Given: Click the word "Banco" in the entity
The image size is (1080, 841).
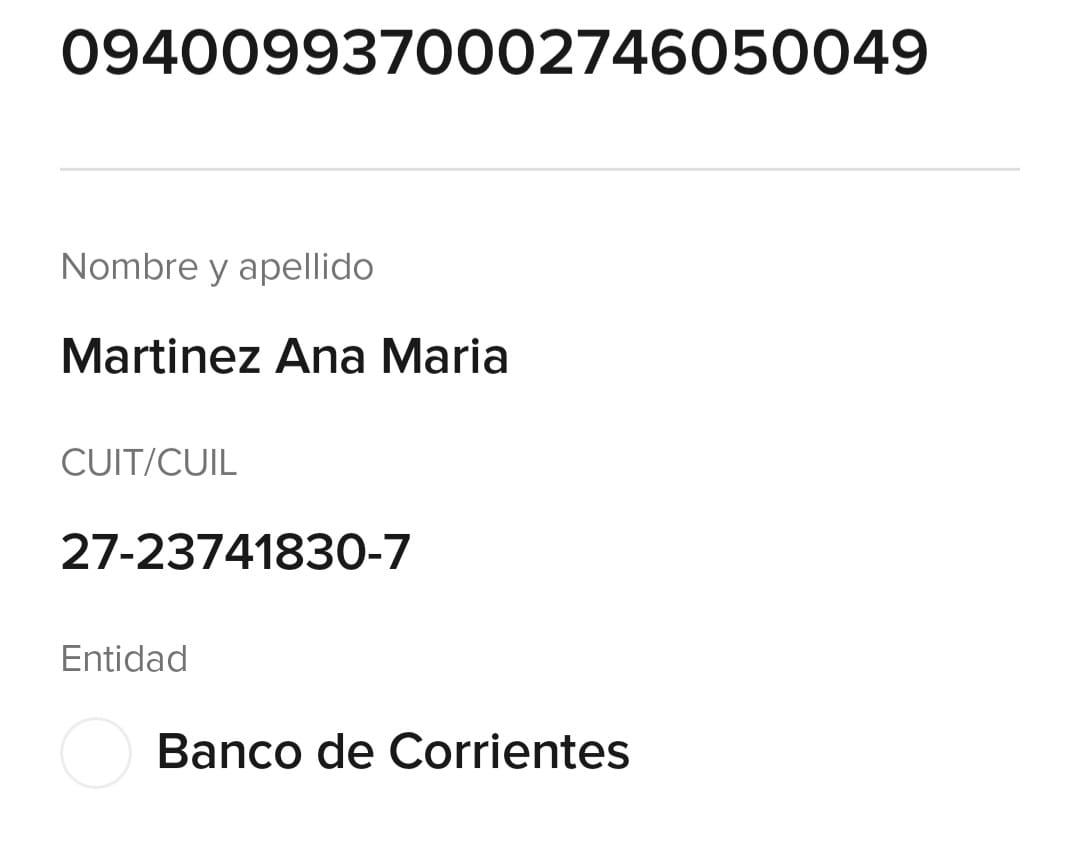Looking at the screenshot, I should 229,752.
